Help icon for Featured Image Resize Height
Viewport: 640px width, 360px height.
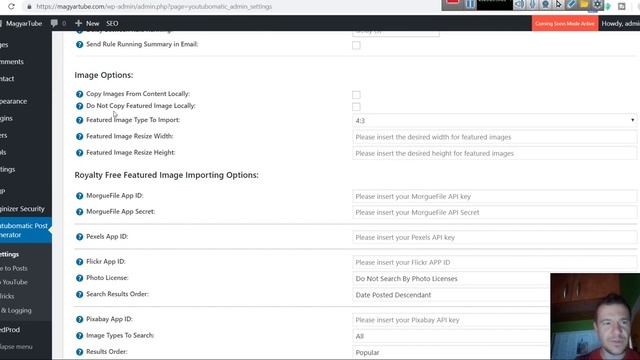pyautogui.click(x=80, y=153)
